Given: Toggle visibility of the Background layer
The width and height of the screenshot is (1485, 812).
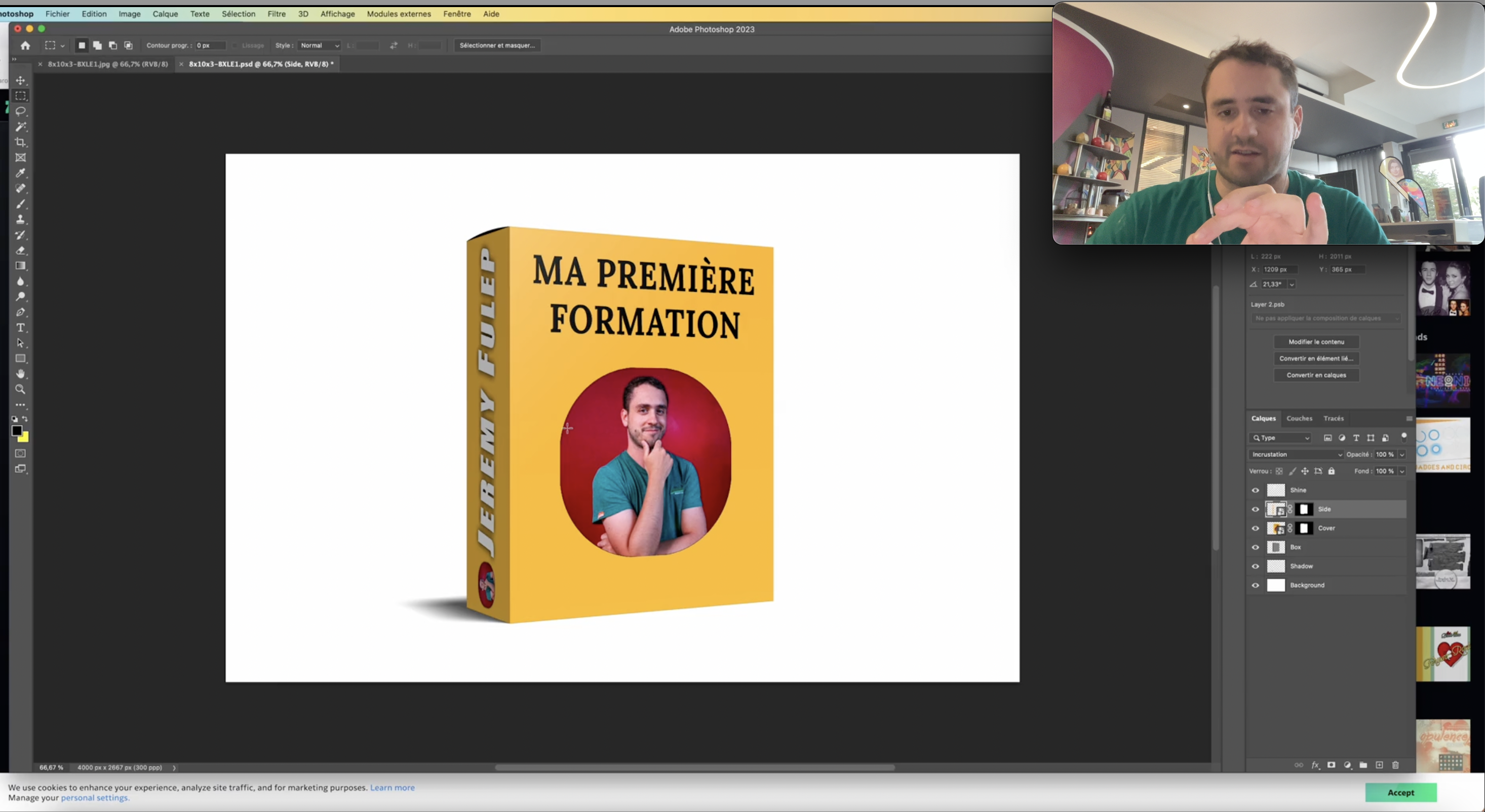Looking at the screenshot, I should (1255, 585).
